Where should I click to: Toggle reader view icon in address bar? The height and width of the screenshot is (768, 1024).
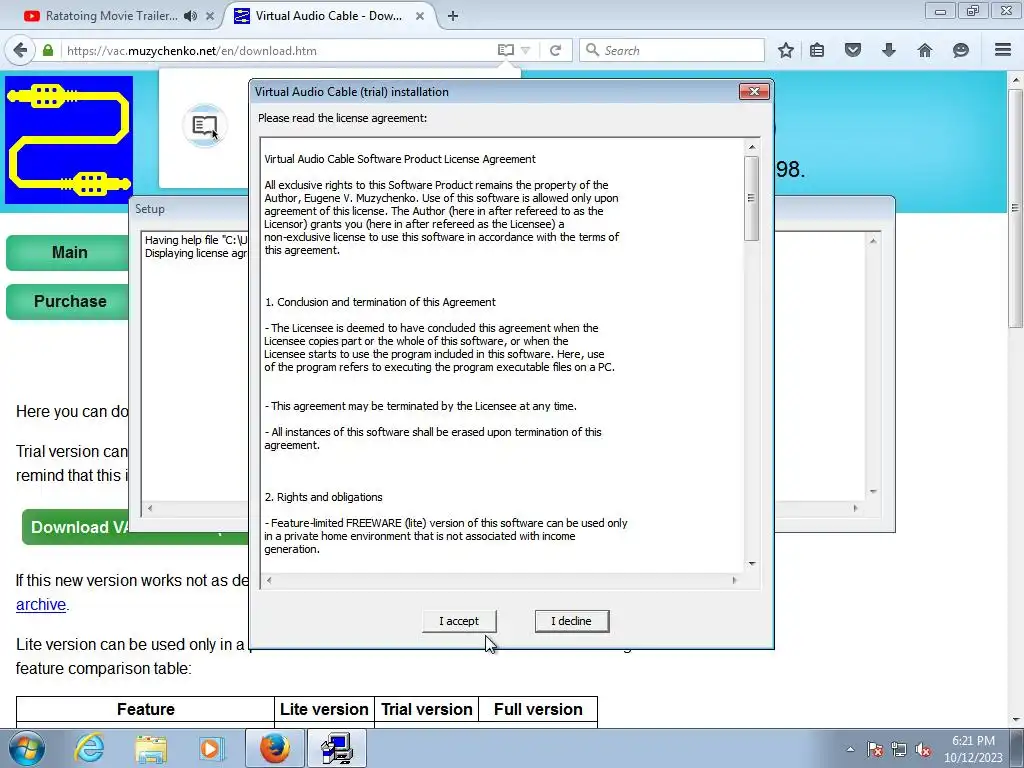coord(505,50)
